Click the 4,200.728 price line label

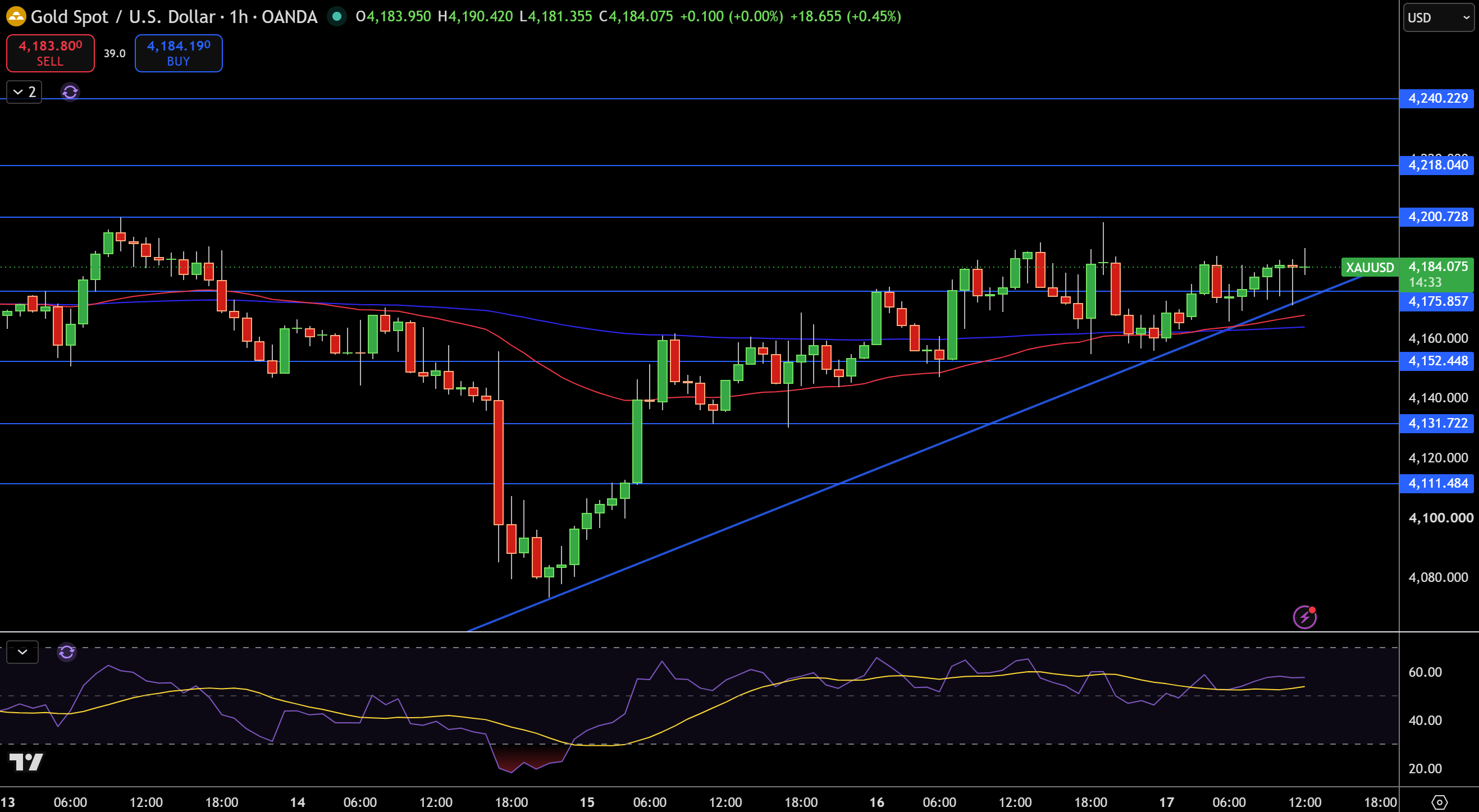coord(1437,217)
